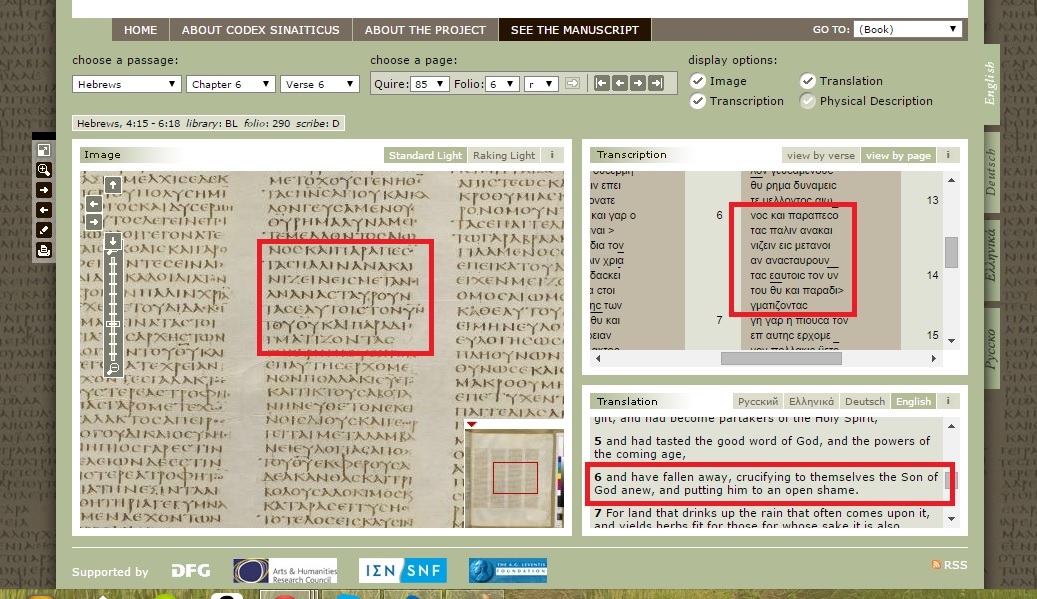Screen dimensions: 1037x599
Task: Open the Chapter 6 dropdown
Action: click(x=230, y=84)
